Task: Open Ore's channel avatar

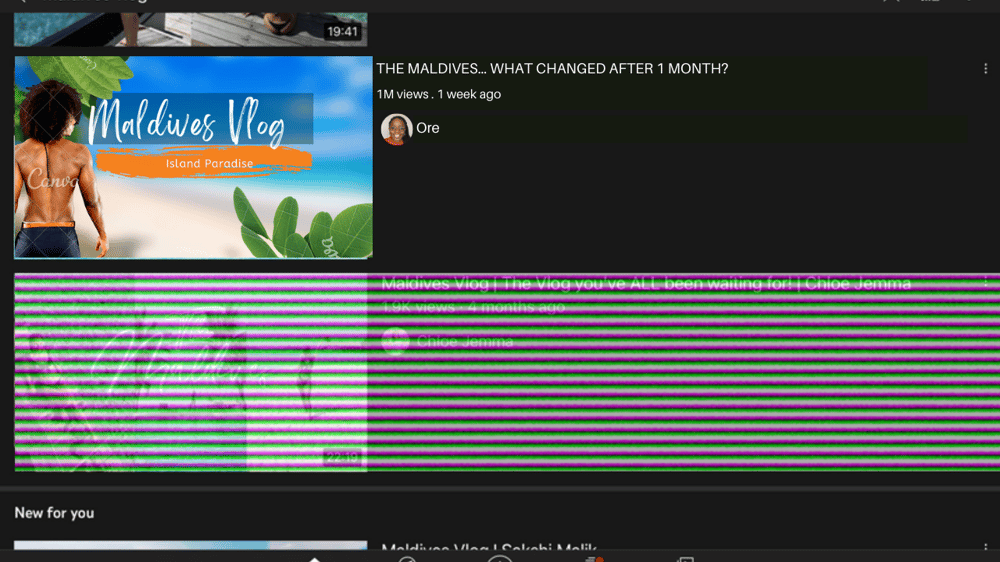Action: [396, 129]
